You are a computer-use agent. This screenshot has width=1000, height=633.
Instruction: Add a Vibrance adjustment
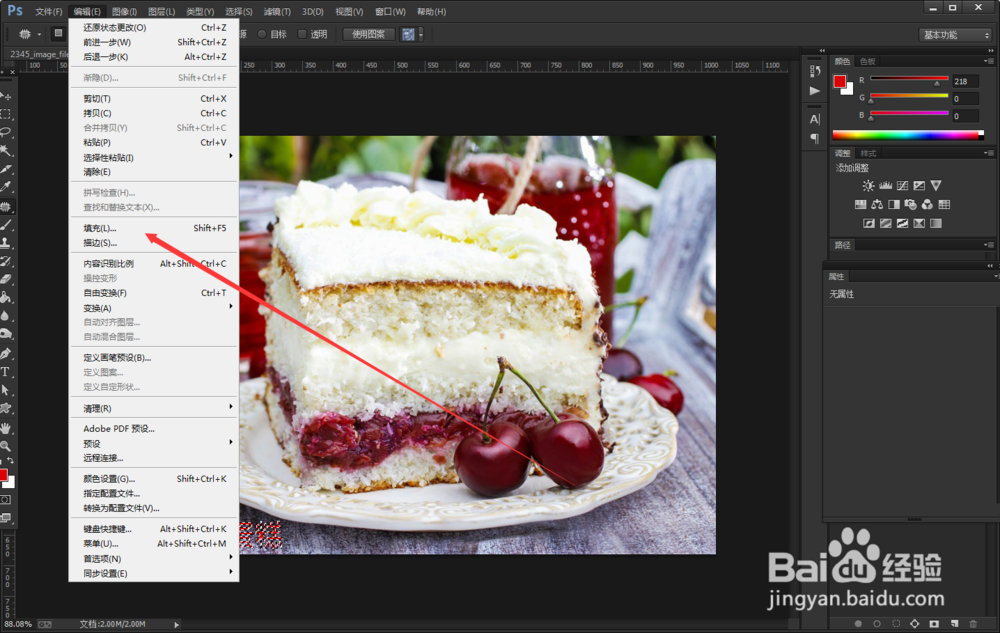click(936, 186)
